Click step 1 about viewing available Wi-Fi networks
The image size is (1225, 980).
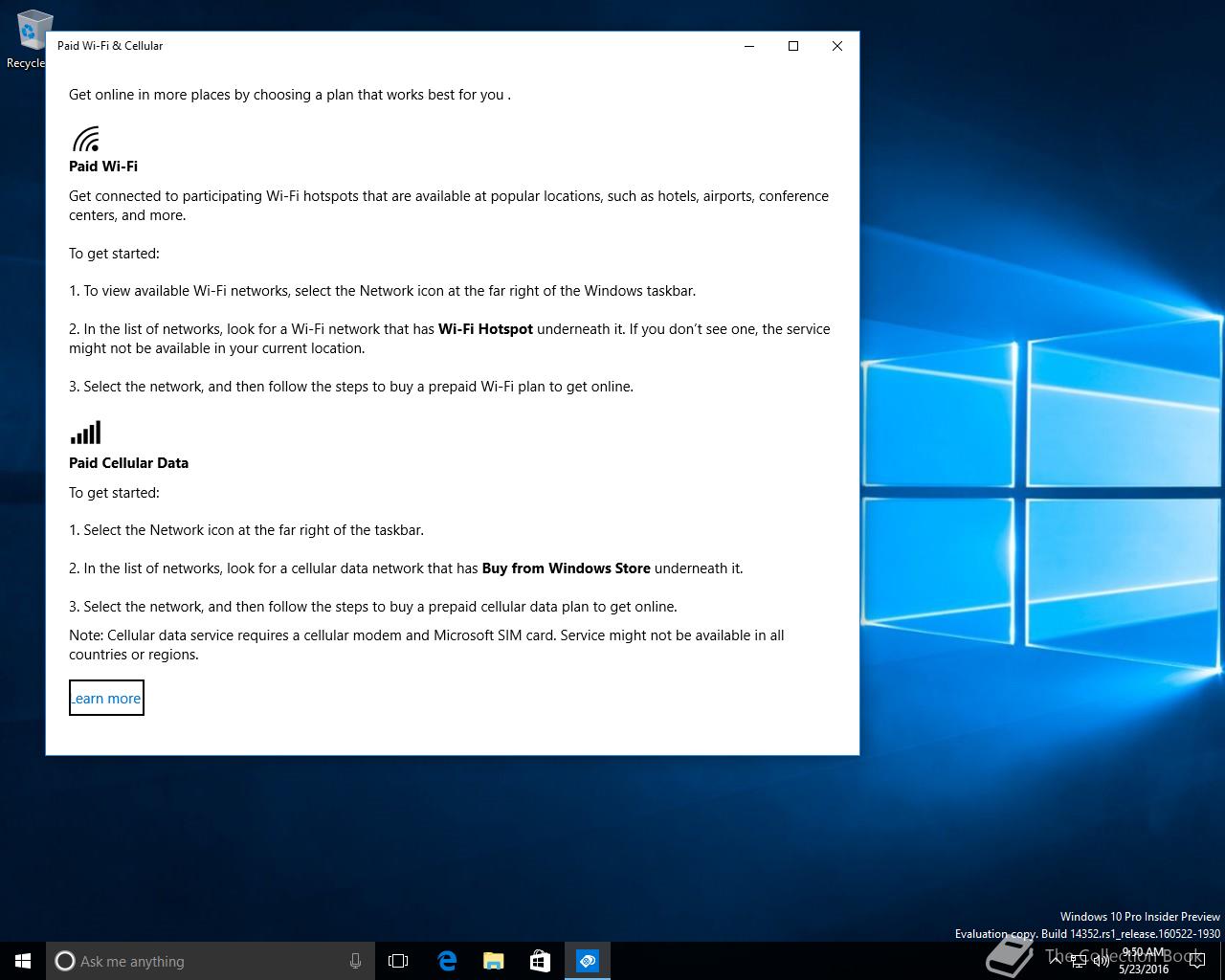point(382,291)
